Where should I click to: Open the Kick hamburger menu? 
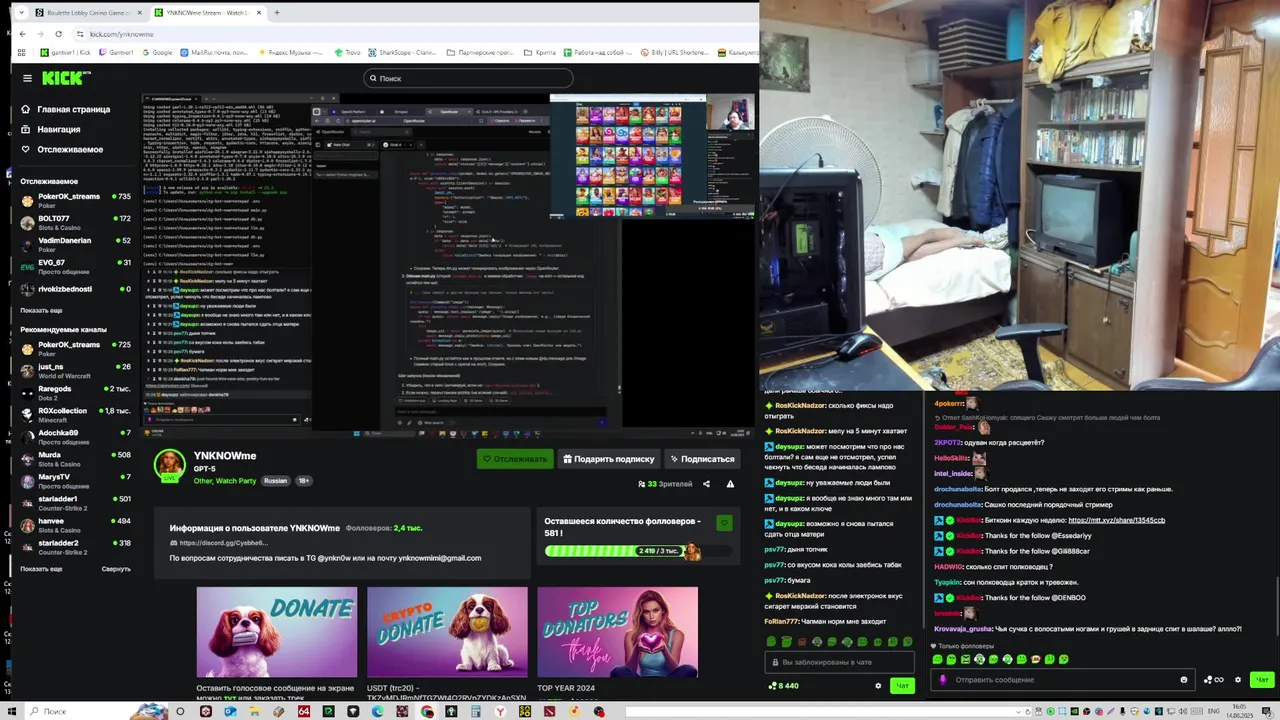tap(27, 78)
